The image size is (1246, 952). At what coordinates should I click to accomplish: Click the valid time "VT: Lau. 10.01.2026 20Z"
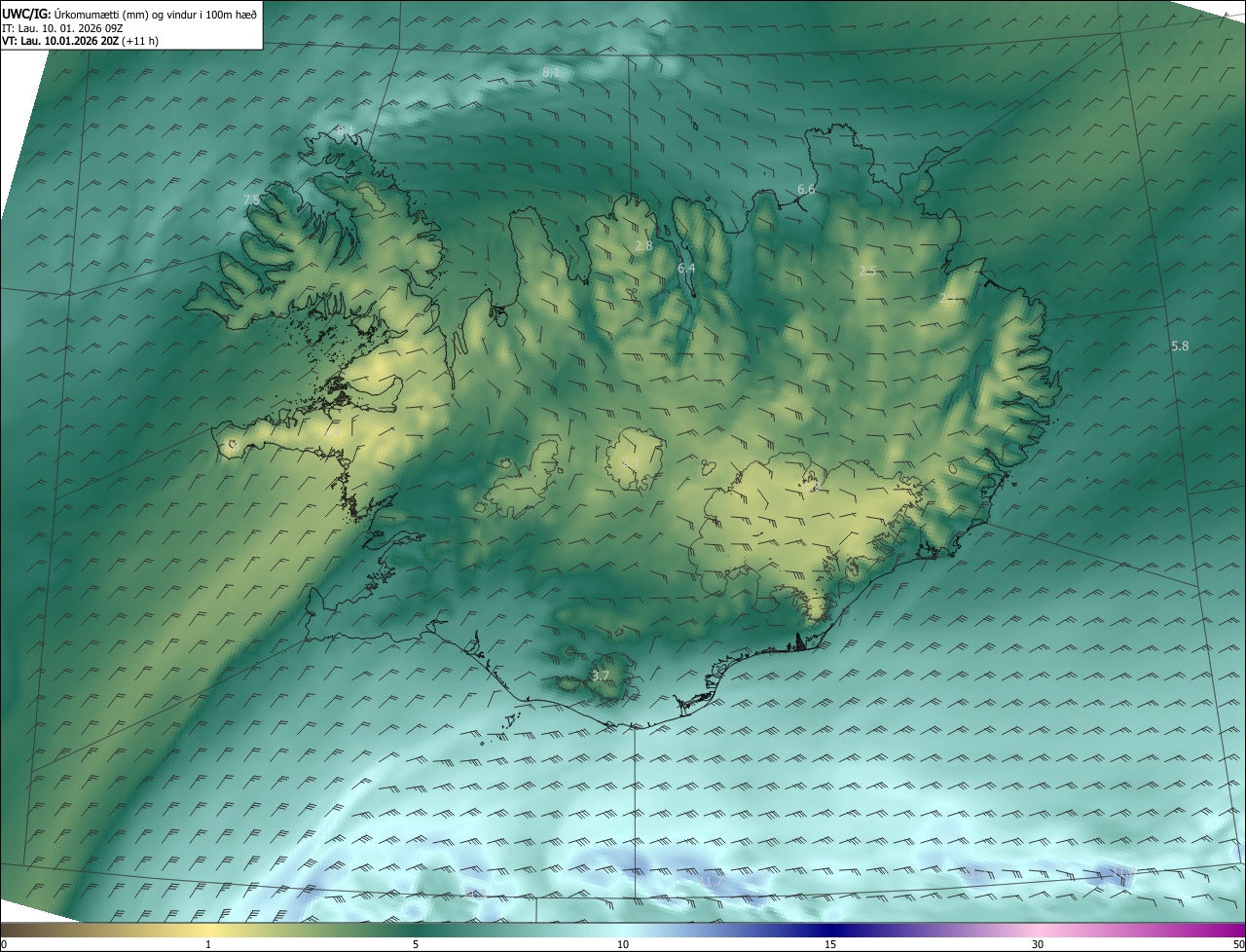click(x=60, y=42)
